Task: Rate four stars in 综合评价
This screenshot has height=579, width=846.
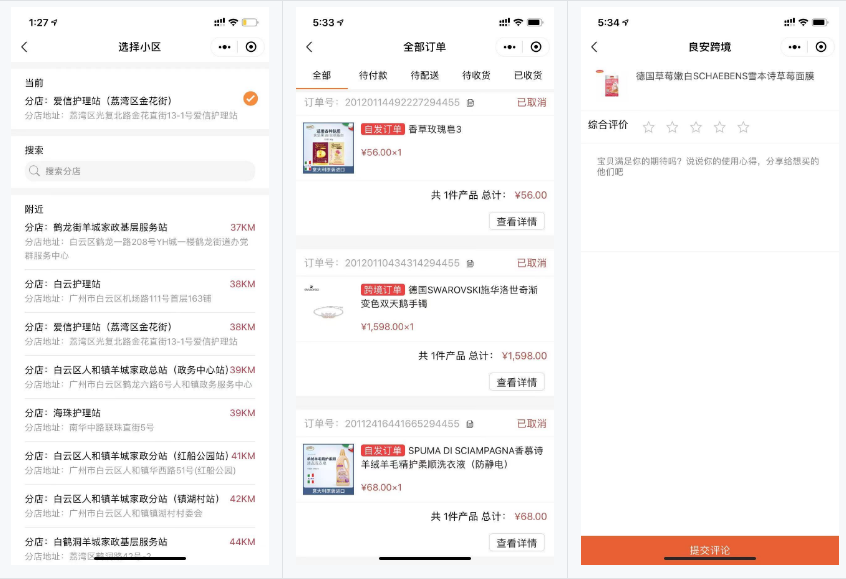Action: point(720,127)
